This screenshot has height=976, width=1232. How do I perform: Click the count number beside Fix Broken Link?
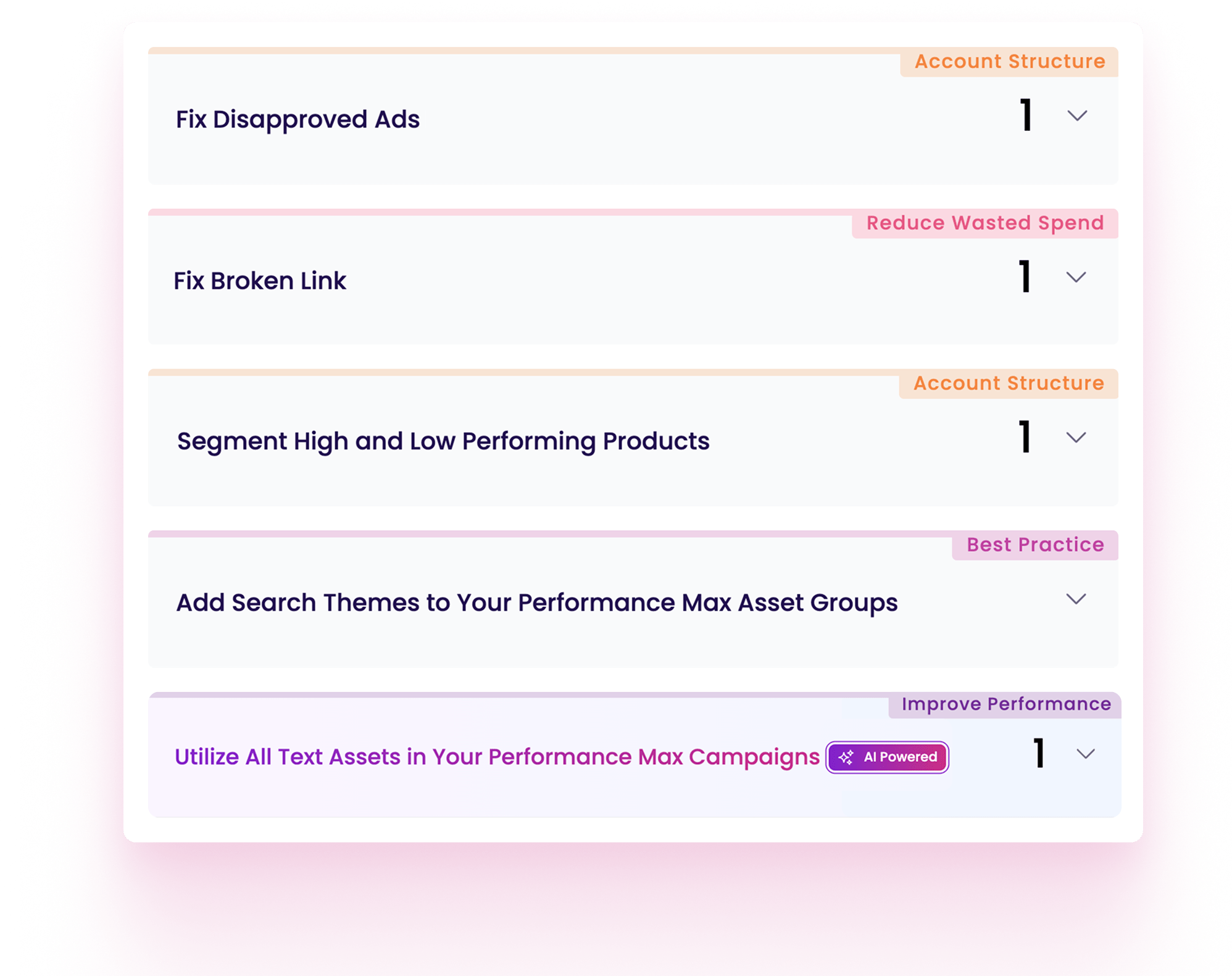pos(1025,277)
